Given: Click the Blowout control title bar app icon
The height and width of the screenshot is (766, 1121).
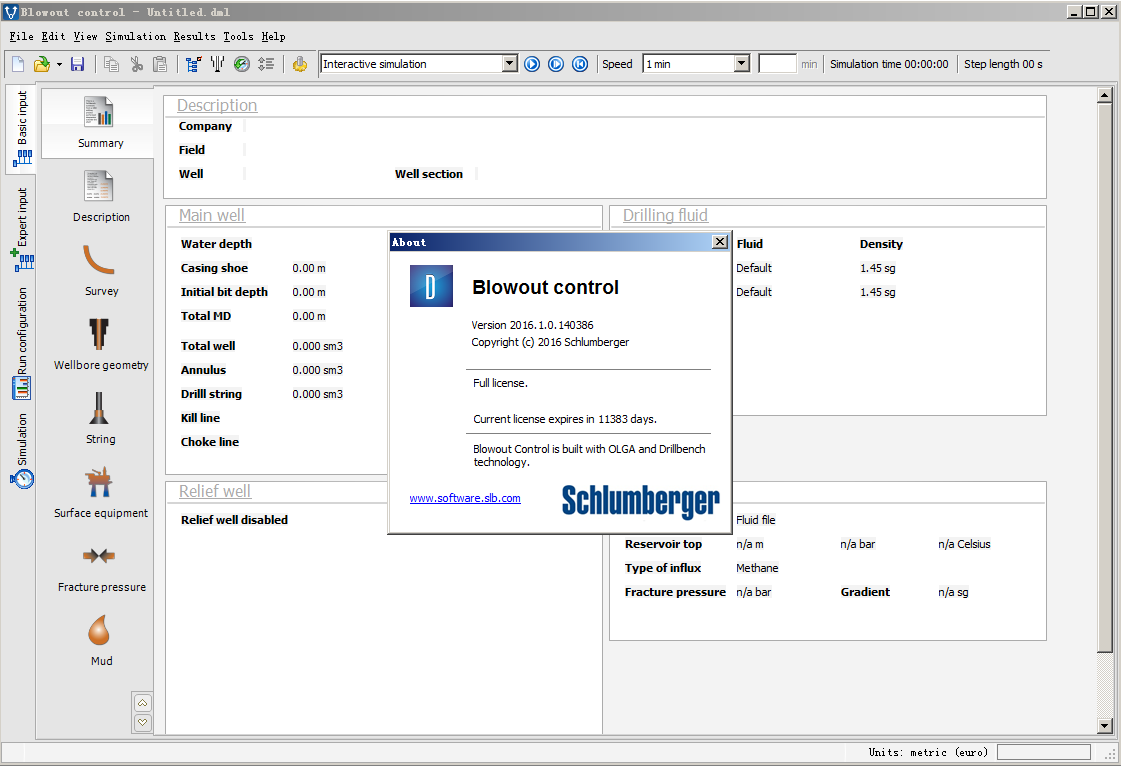Looking at the screenshot, I should [11, 12].
